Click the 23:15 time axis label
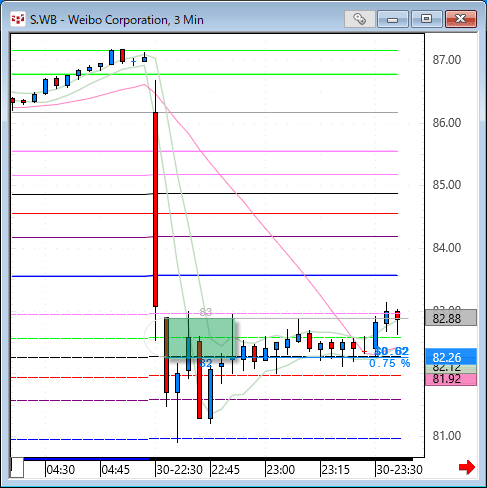This screenshot has width=487, height=488. (336, 470)
